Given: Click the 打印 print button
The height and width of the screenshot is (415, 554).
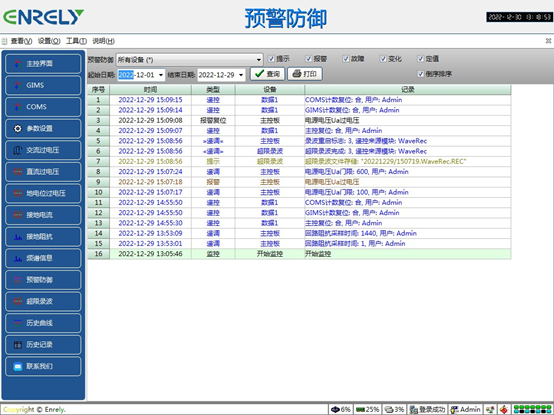Looking at the screenshot, I should [x=305, y=74].
